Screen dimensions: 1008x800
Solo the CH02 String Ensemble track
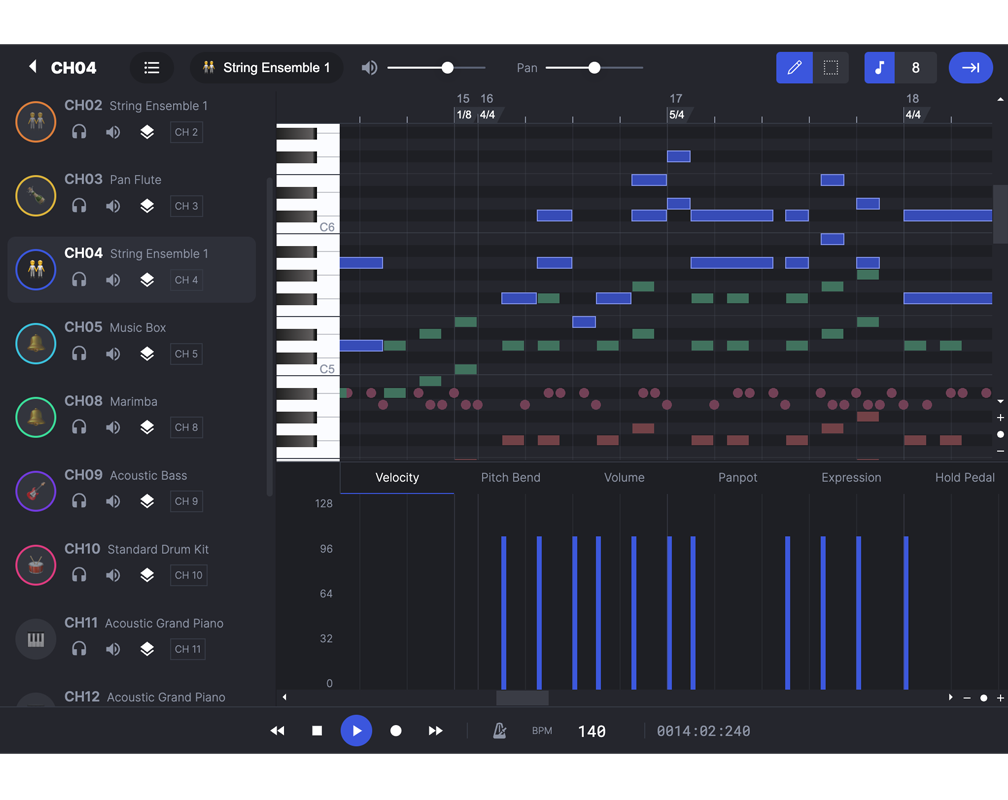(79, 132)
